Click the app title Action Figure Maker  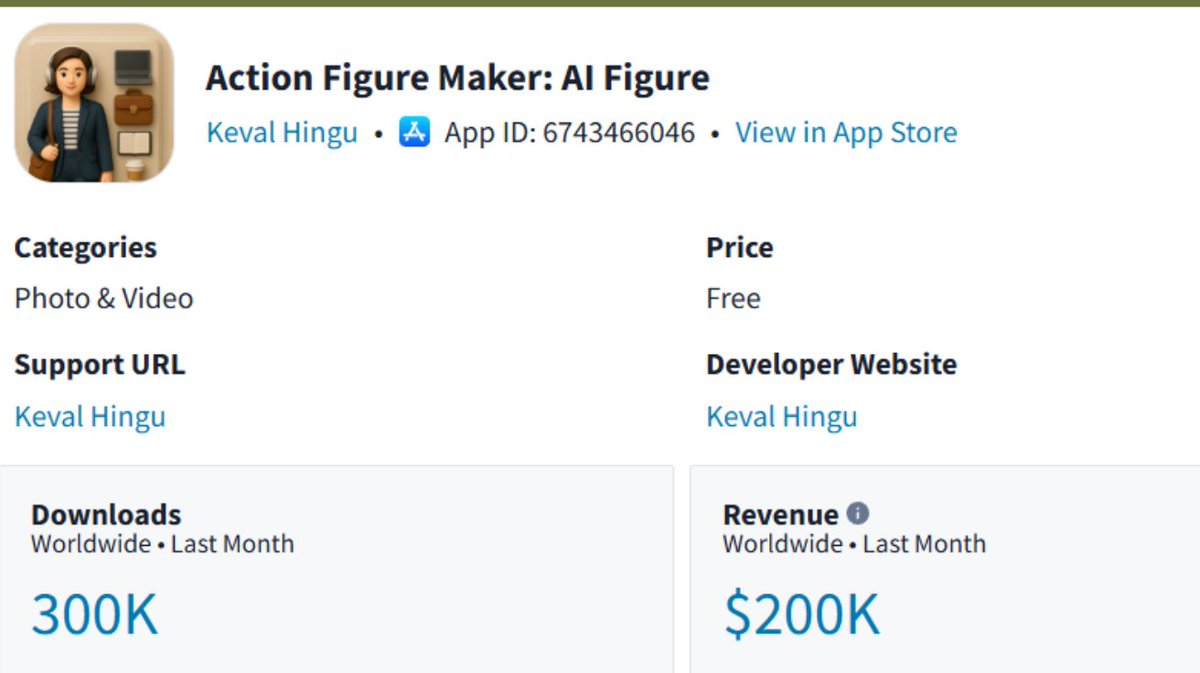[457, 78]
